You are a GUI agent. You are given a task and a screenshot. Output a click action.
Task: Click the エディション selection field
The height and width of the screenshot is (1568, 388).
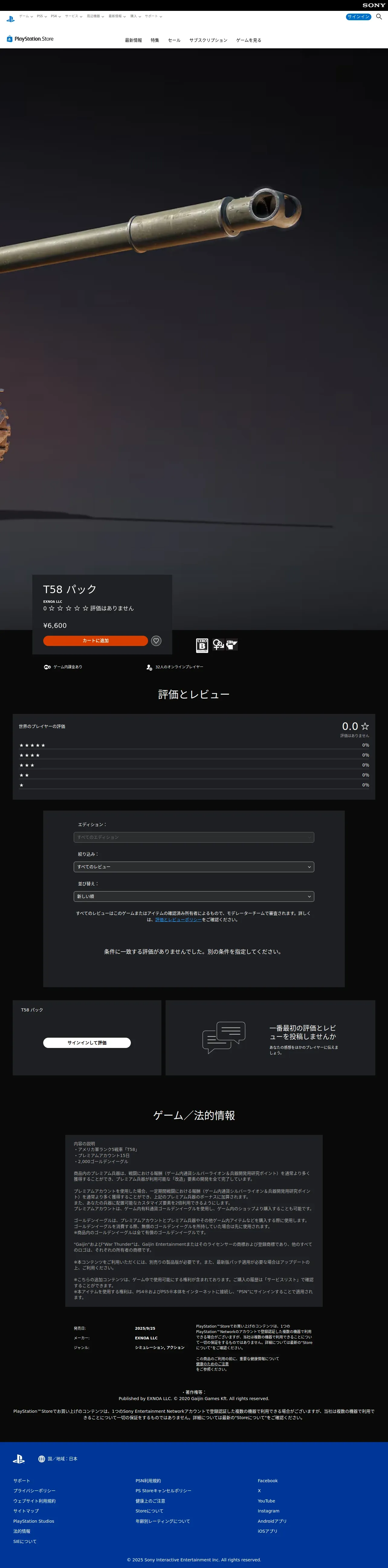pos(194,837)
